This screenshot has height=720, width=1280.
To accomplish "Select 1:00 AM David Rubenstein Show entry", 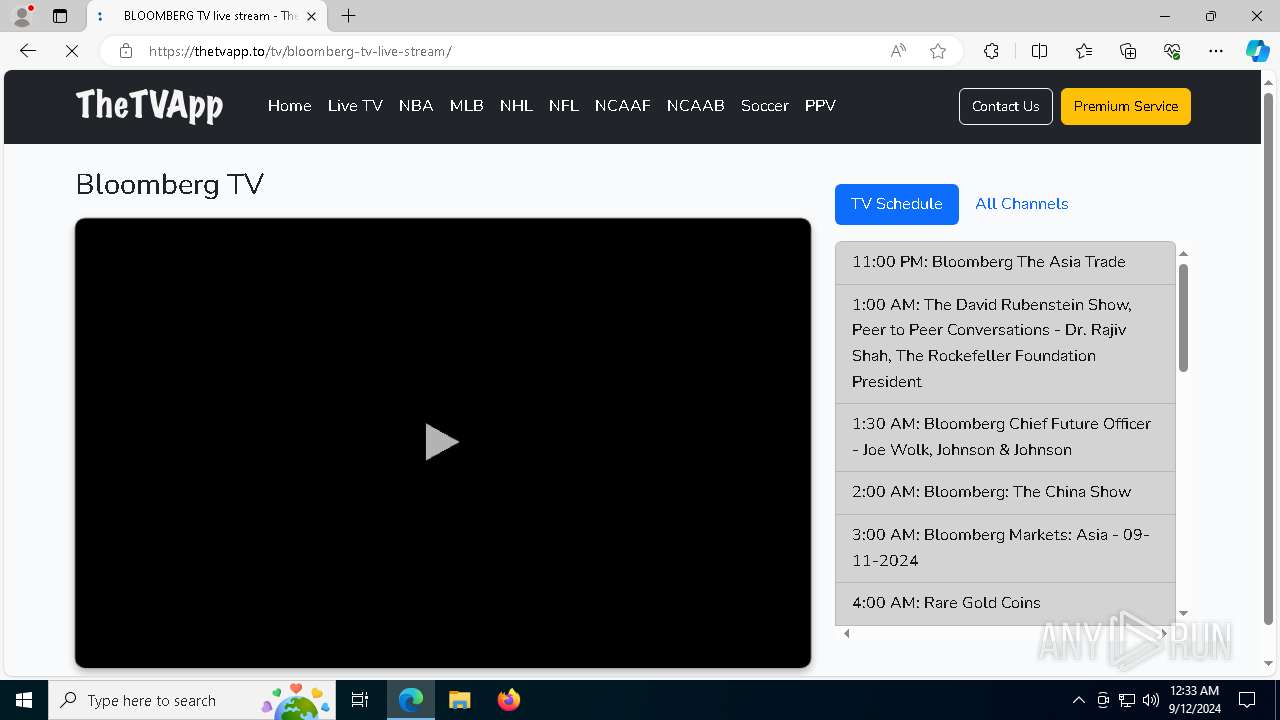I will 1005,344.
